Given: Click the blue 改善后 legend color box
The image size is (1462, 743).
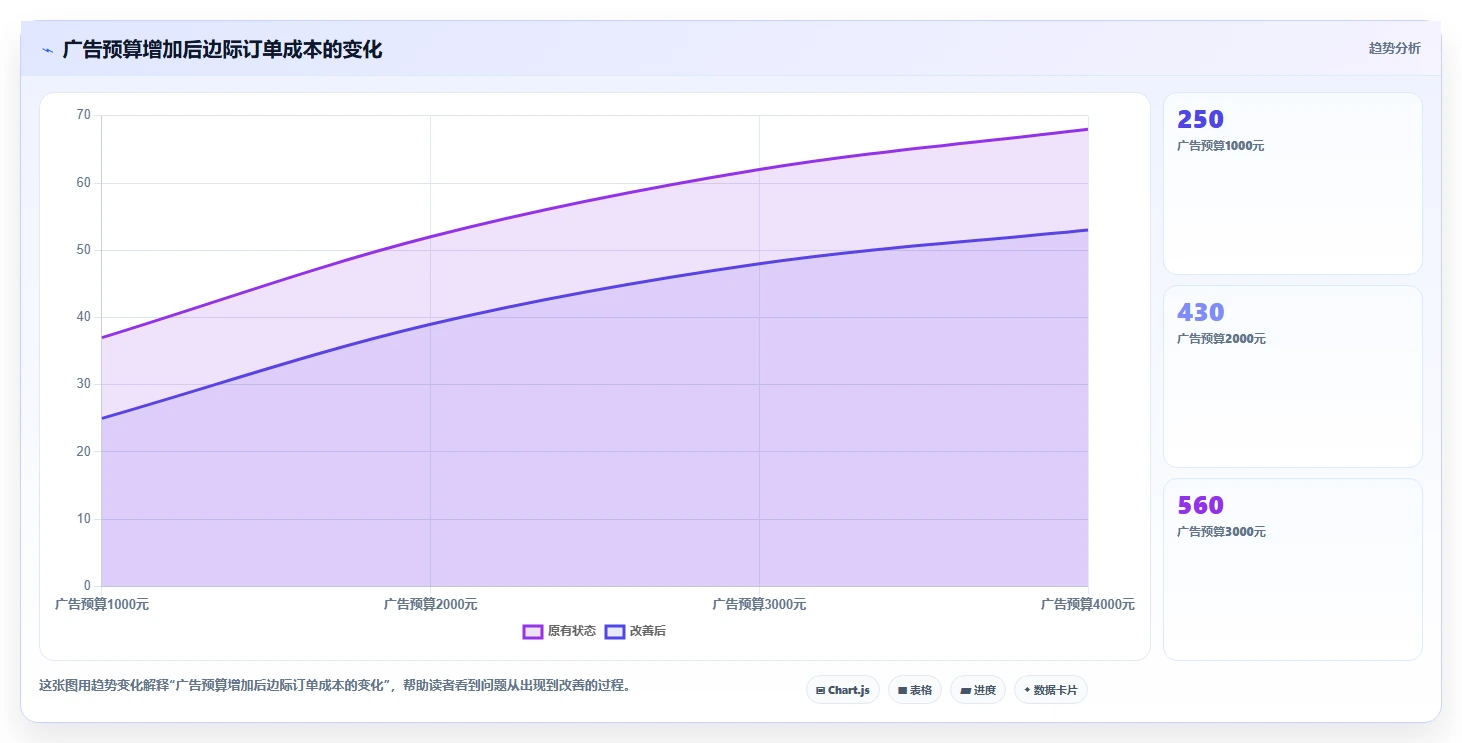Looking at the screenshot, I should [615, 631].
